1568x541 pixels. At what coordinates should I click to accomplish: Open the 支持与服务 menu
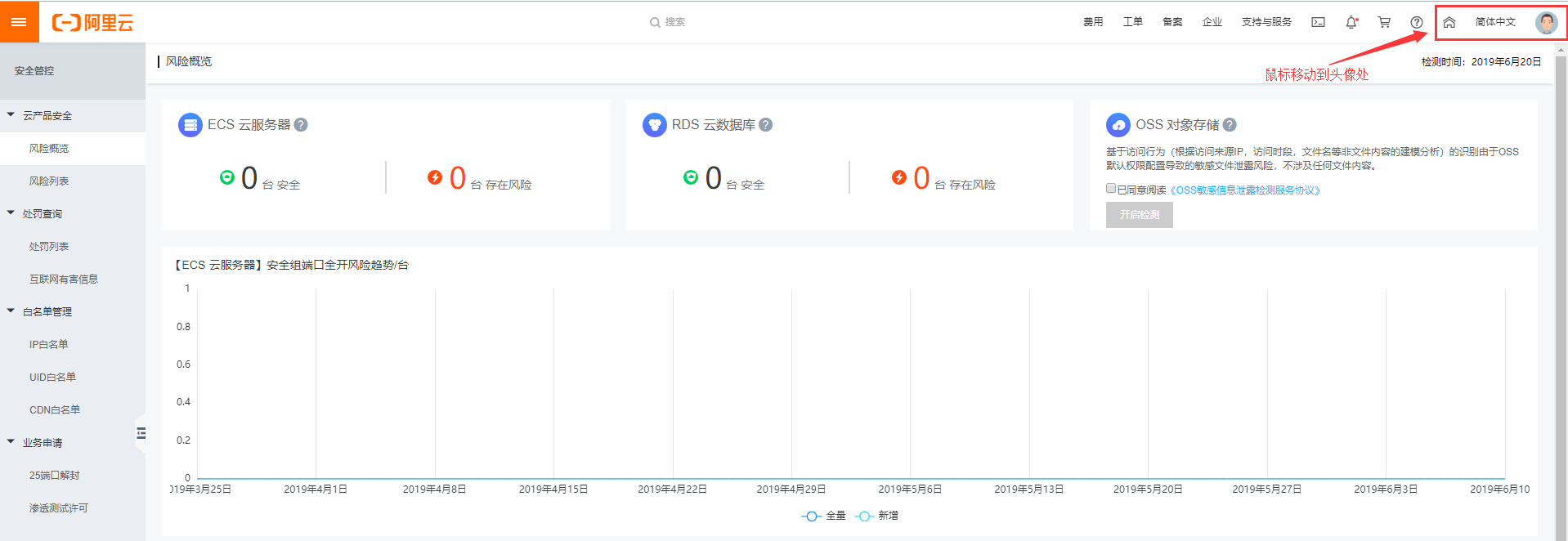coord(1266,22)
